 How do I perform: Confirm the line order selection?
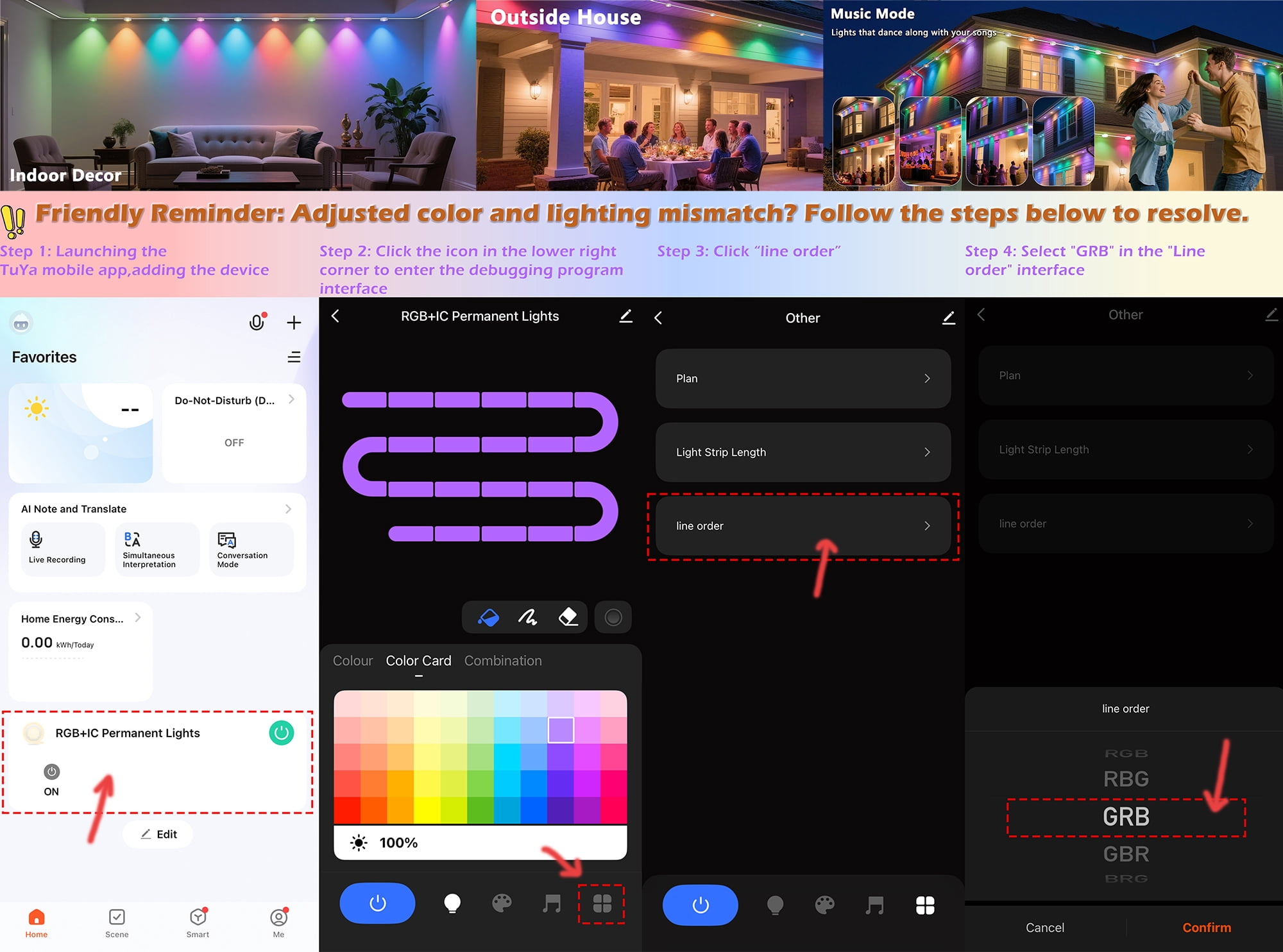1207,928
